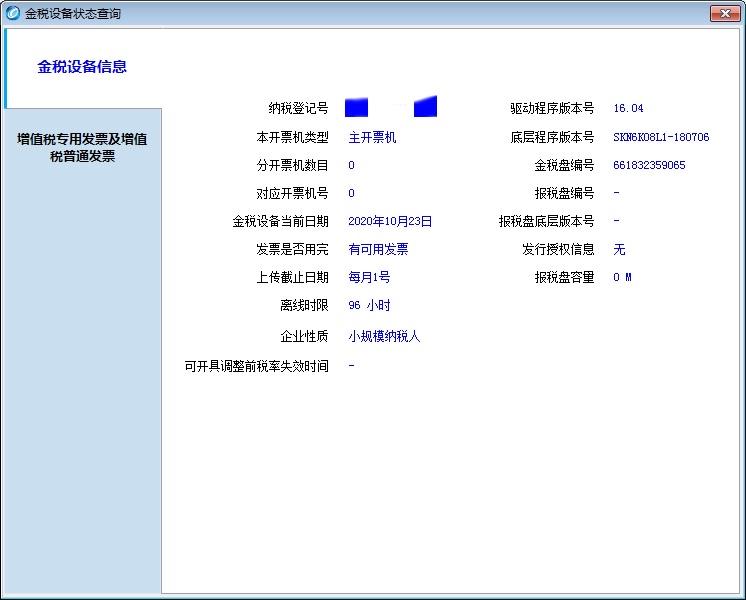Switch to 增值税专用发票及增值税普通发票 tab

[x=82, y=147]
